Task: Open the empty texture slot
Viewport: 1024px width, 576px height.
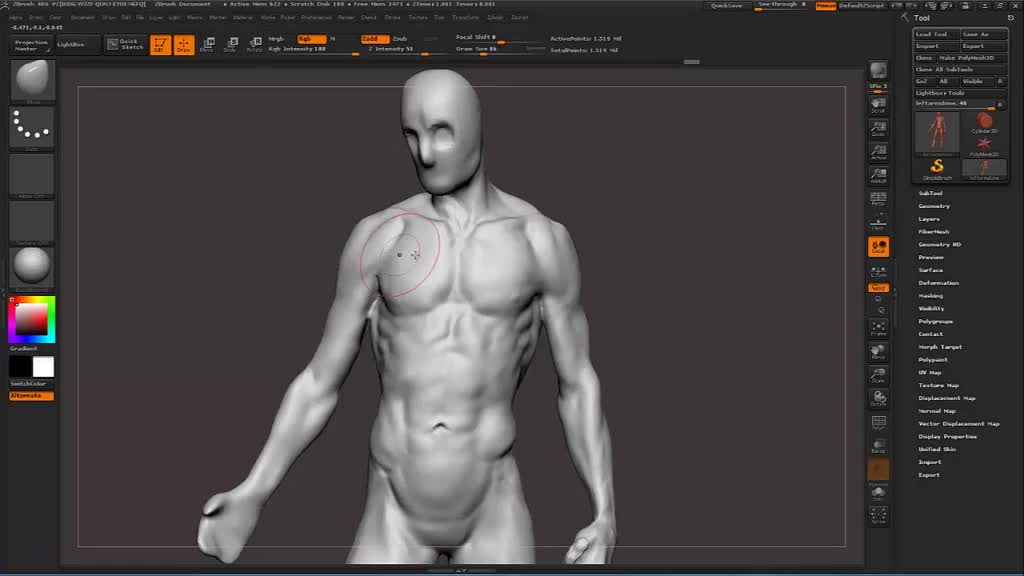Action: 32,223
